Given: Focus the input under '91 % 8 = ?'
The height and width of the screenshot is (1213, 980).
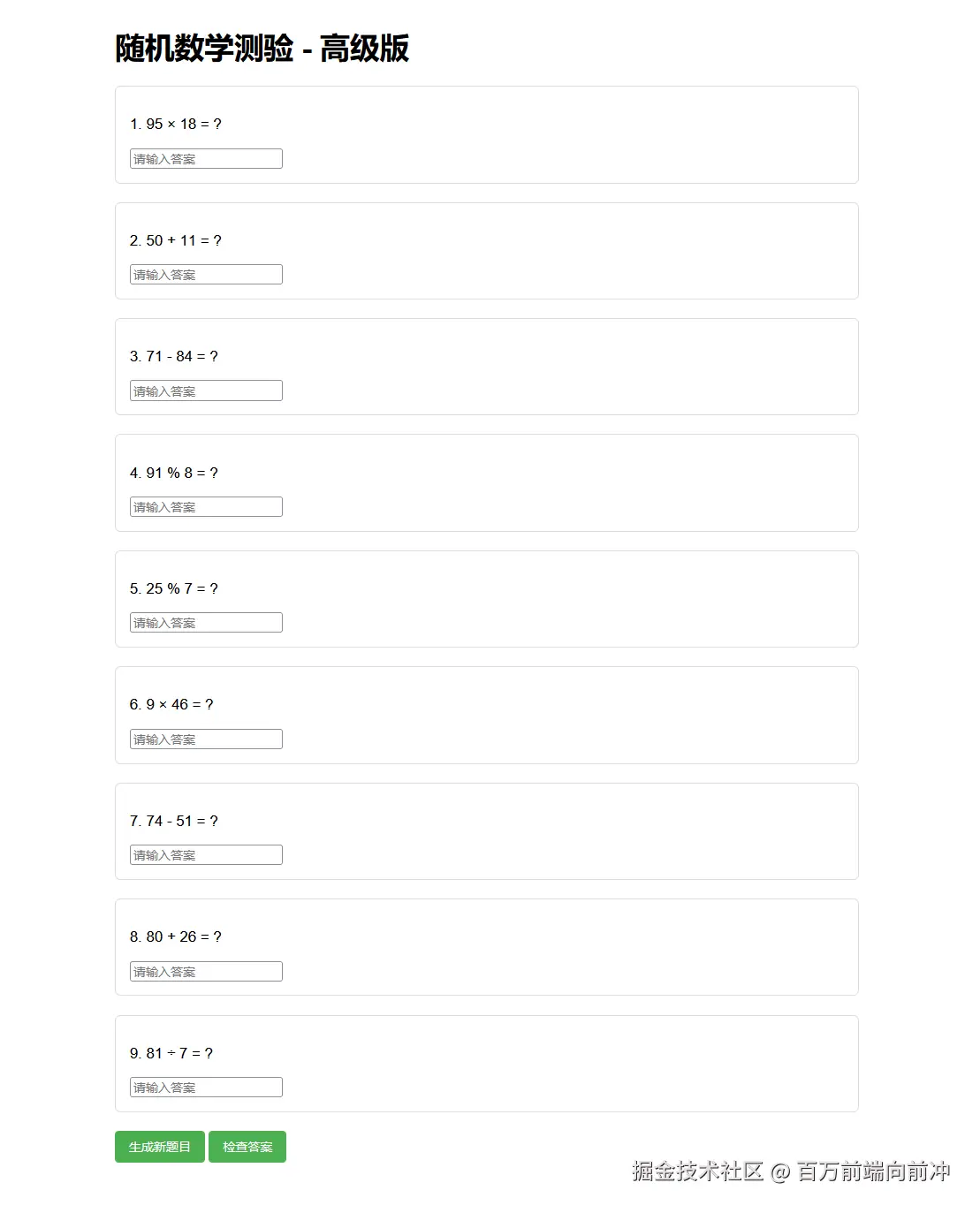Looking at the screenshot, I should [205, 506].
